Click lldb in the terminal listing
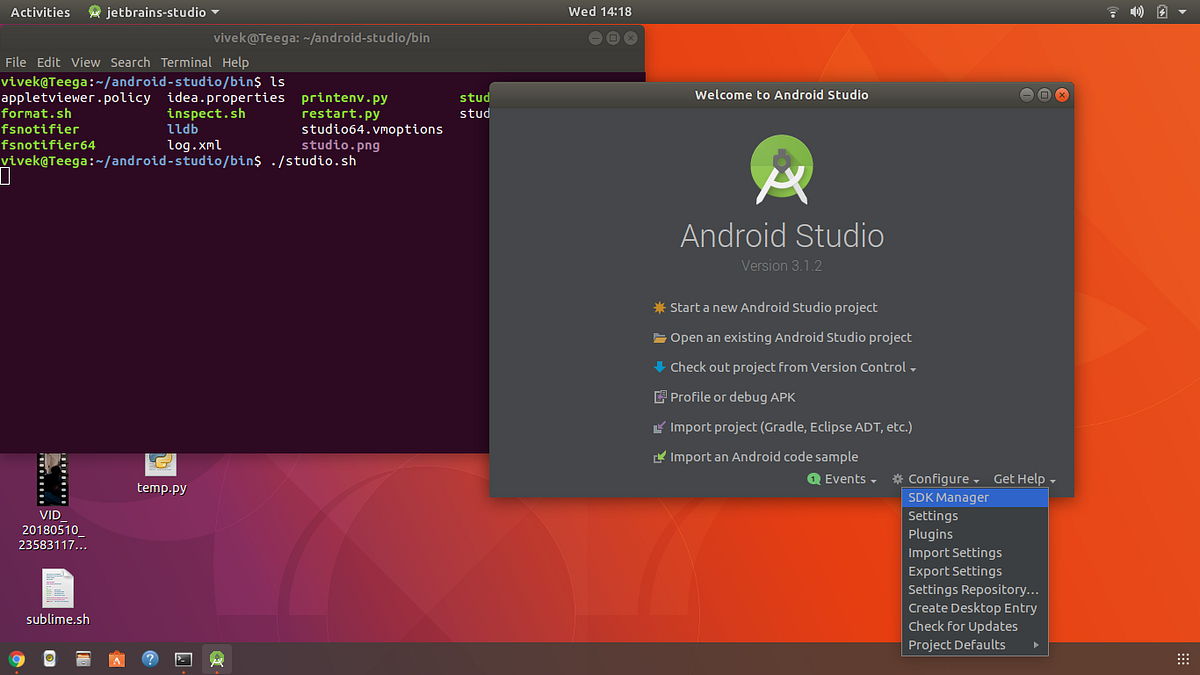This screenshot has width=1200, height=675. coord(183,130)
